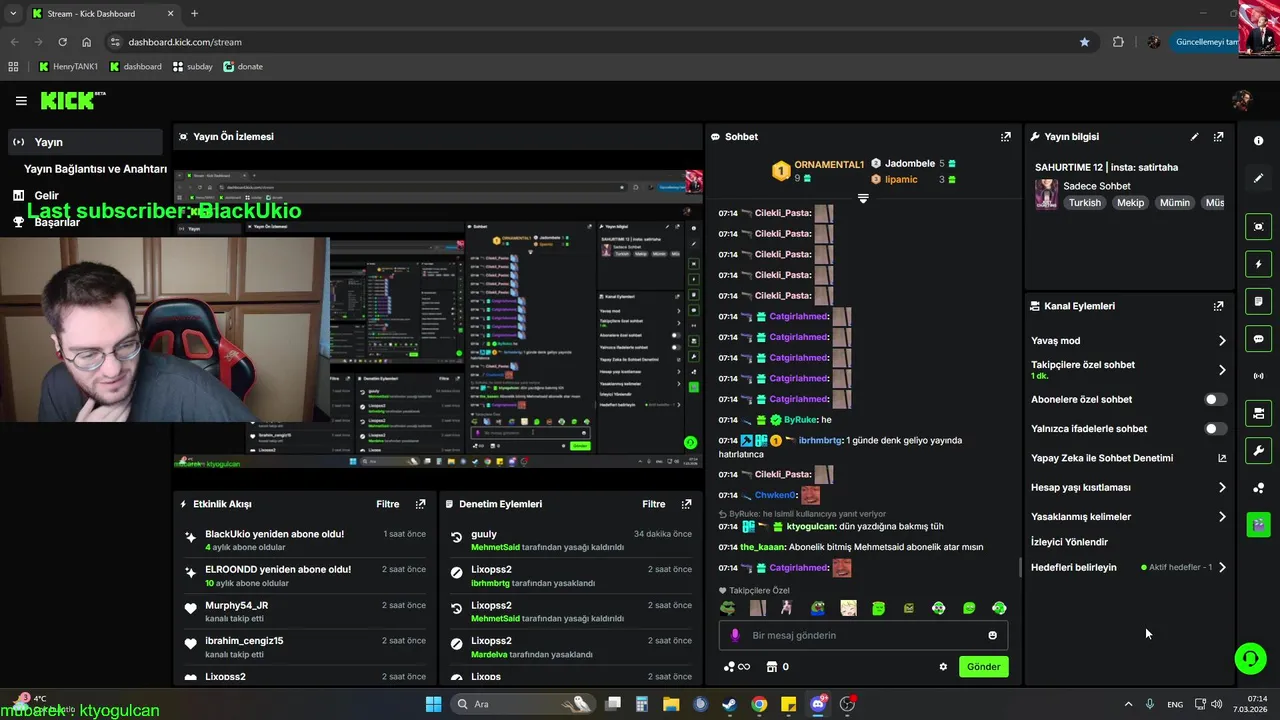Click the purple microphone icon in message box
Viewport: 1280px width, 720px height.
(x=735, y=635)
